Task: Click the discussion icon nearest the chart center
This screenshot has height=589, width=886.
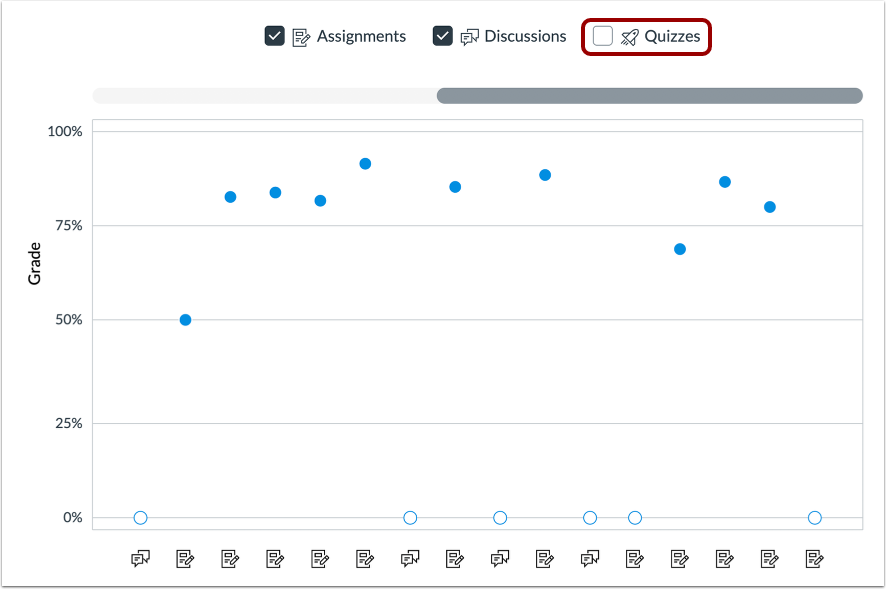Action: point(500,558)
